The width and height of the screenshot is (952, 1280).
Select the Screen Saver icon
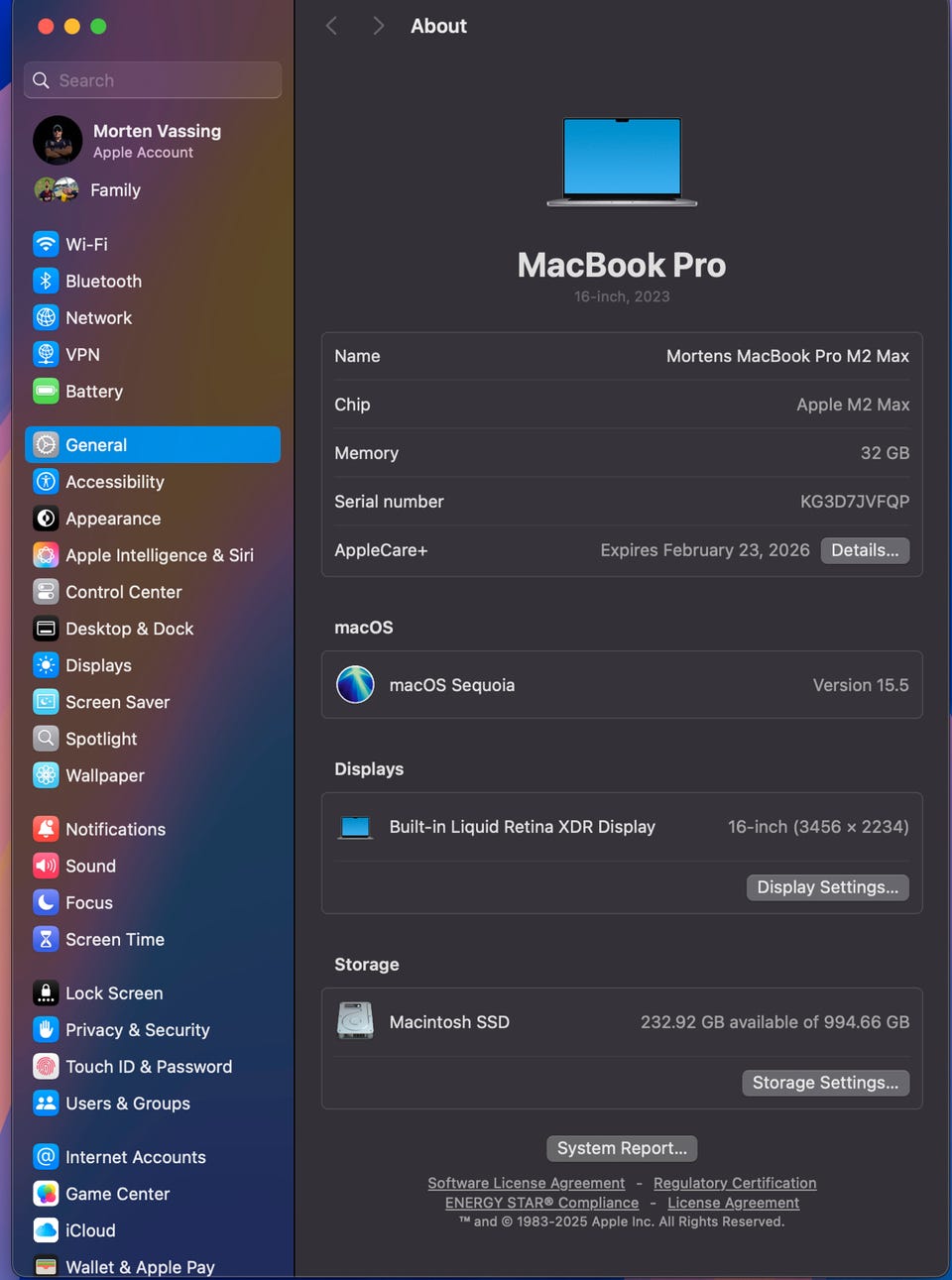click(x=46, y=702)
